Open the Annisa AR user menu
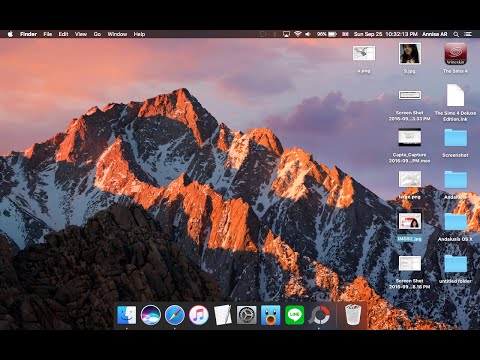 (x=435, y=34)
